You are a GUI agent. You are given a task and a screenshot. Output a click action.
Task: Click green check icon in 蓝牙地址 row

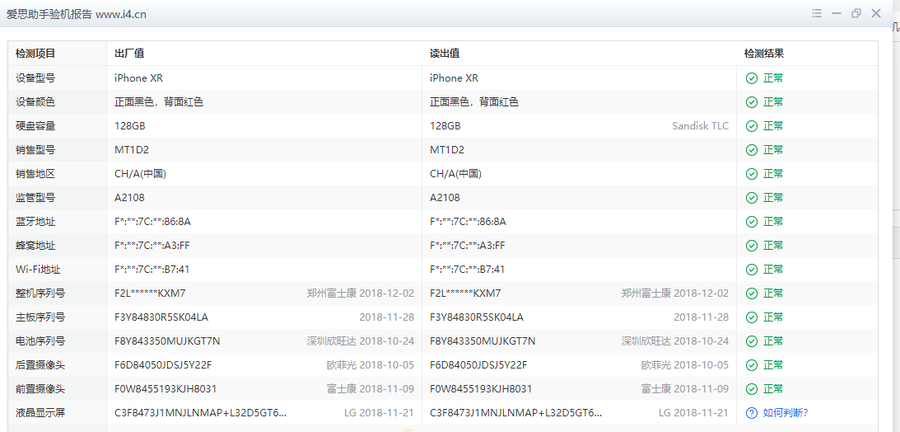[751, 221]
